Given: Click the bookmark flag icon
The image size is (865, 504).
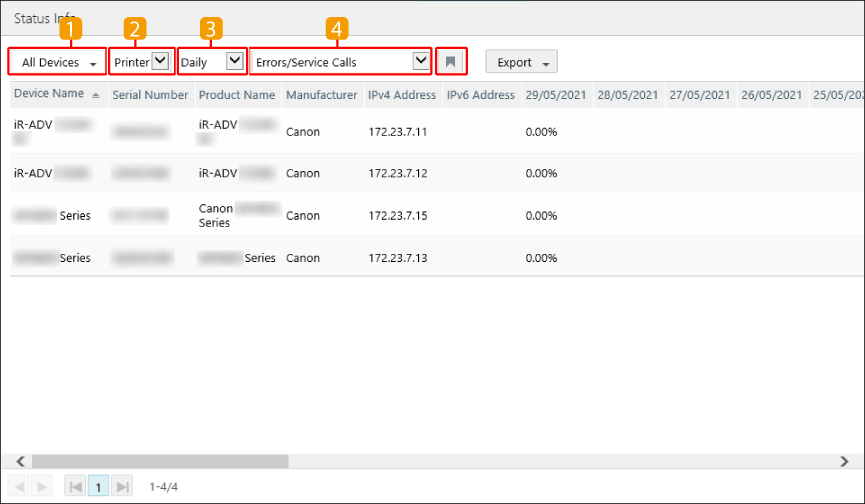Looking at the screenshot, I should pyautogui.click(x=451, y=62).
